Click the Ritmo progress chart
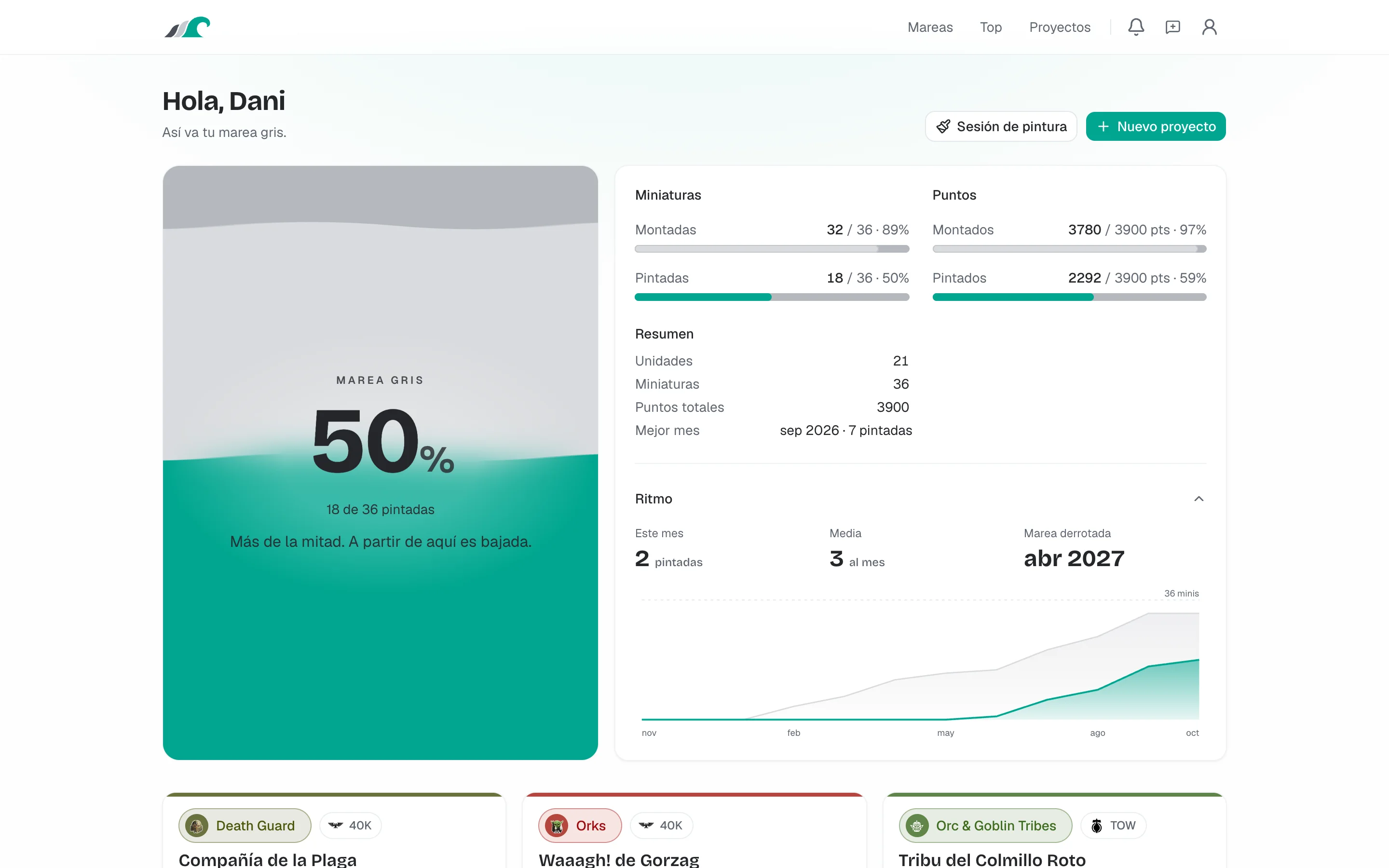1389x868 pixels. (920, 663)
